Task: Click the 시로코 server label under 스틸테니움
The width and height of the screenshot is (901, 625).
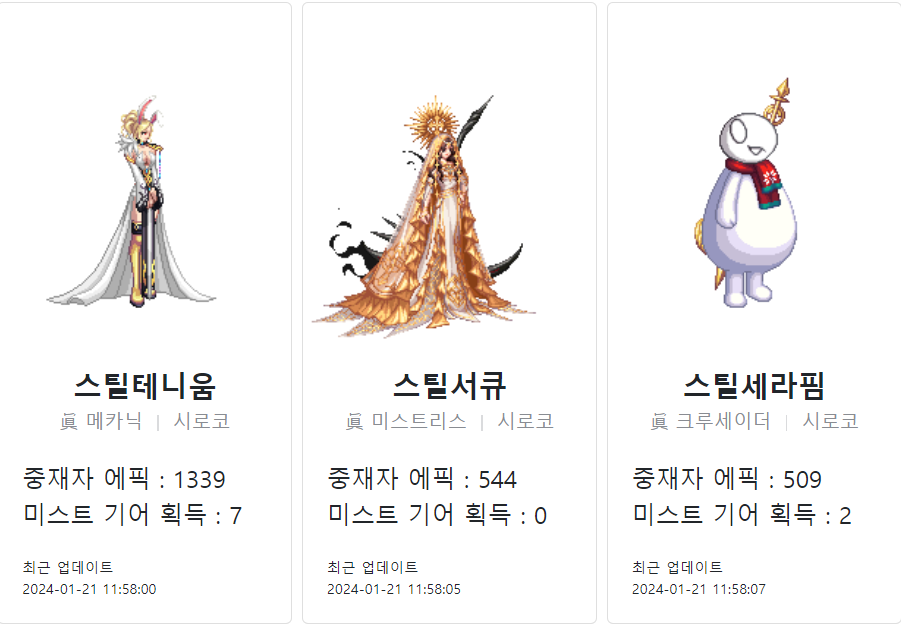Action: click(202, 421)
